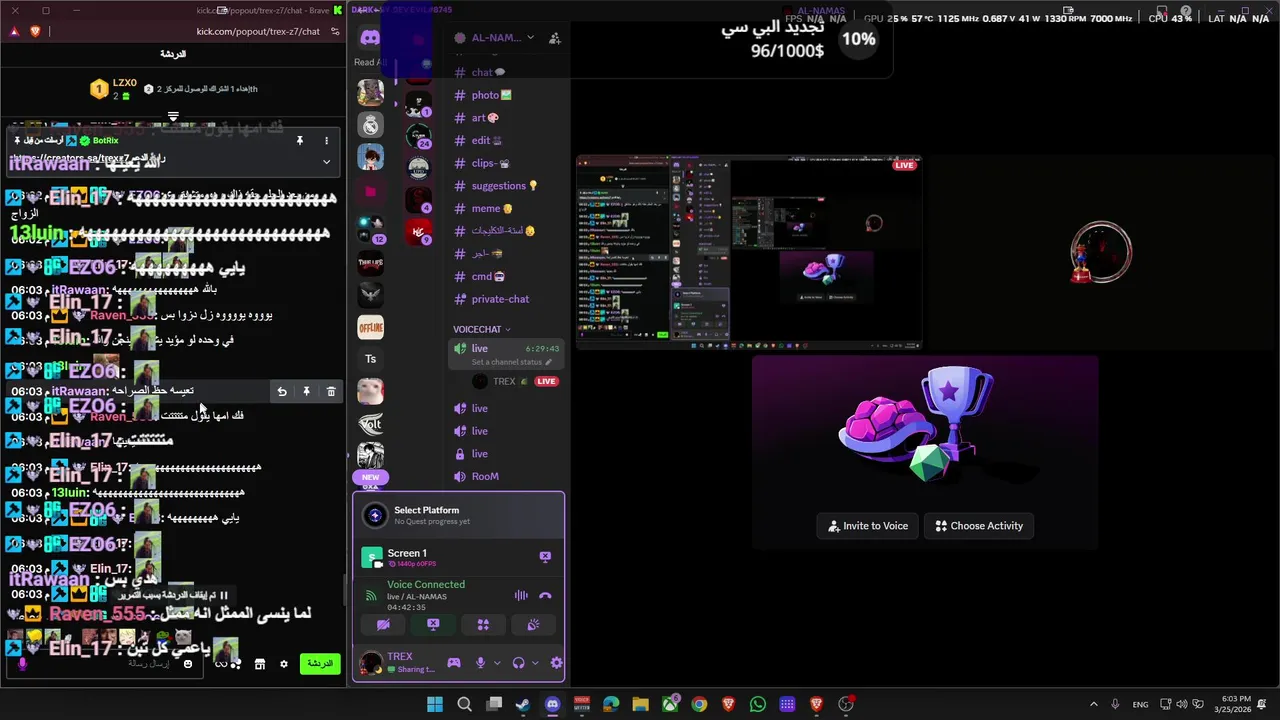Open the clips text channel
The image size is (1280, 720).
coord(492,163)
